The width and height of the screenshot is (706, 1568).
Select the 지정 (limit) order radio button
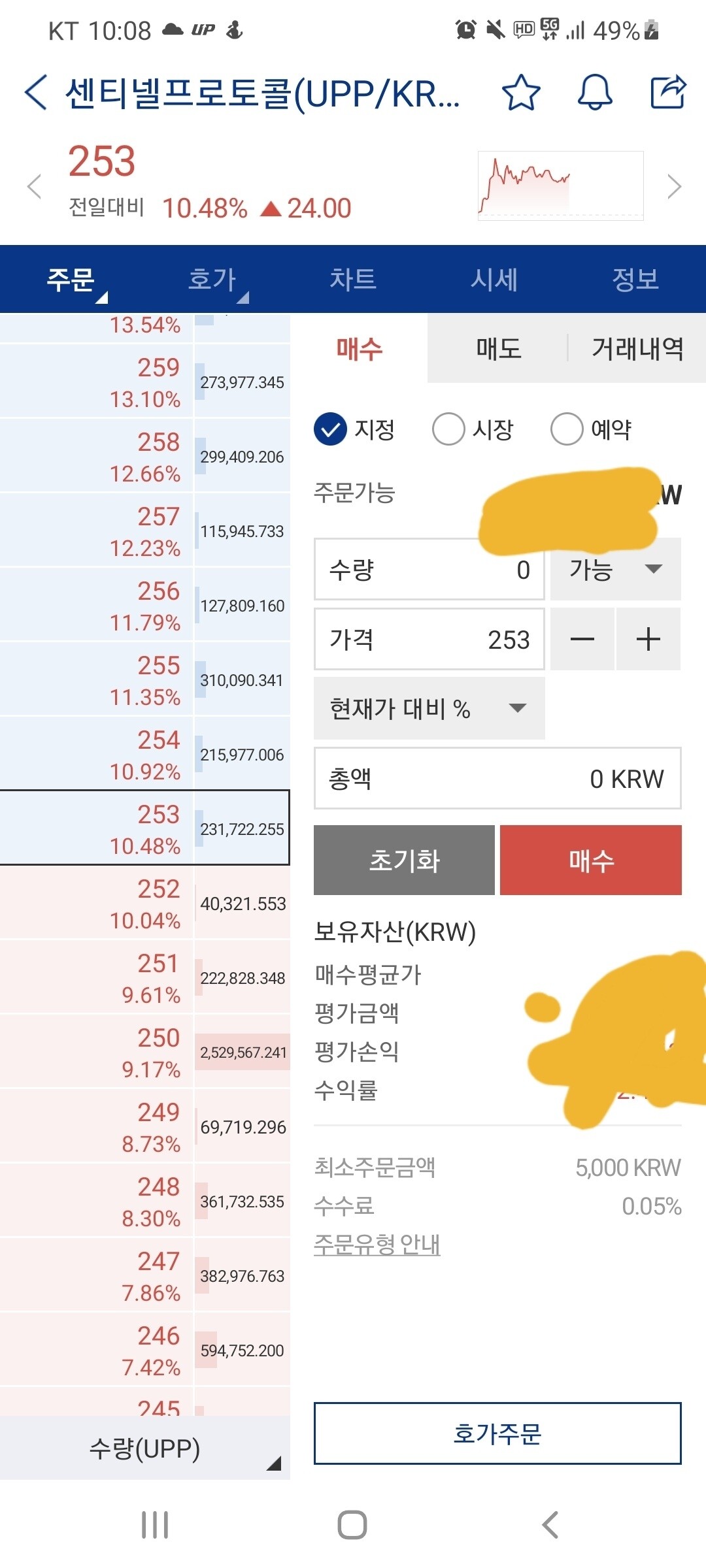coord(332,429)
